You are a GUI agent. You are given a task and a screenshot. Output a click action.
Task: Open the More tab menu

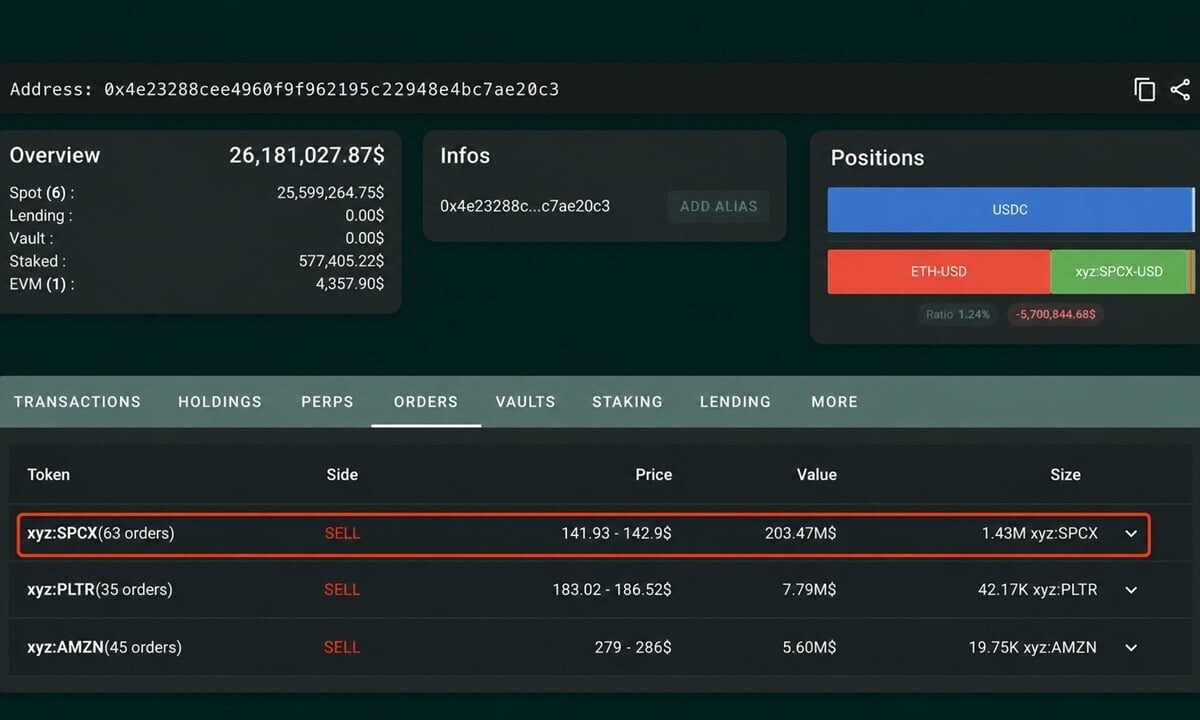pos(834,402)
